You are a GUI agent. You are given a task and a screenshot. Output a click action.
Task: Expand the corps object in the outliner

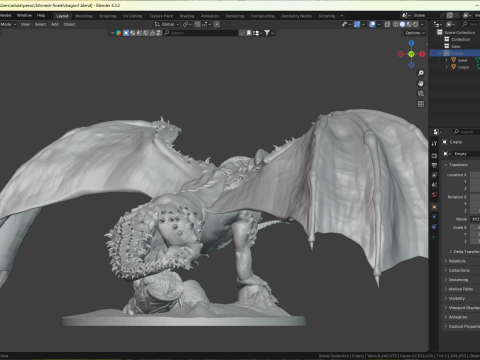pyautogui.click(x=446, y=67)
